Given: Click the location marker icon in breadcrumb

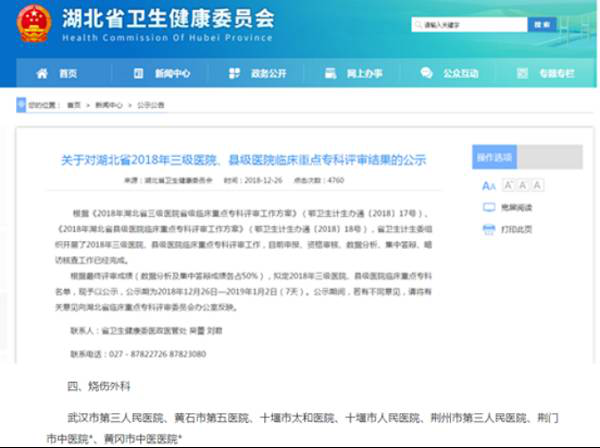Looking at the screenshot, I should tap(21, 105).
